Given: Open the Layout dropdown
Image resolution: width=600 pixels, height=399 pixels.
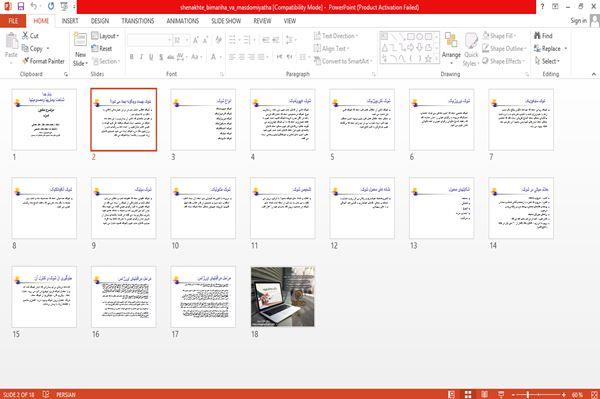Looking at the screenshot, I should pos(105,36).
